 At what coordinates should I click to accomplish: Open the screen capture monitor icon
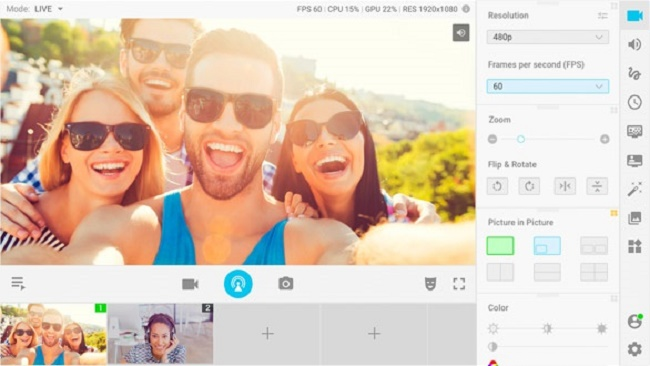(635, 131)
